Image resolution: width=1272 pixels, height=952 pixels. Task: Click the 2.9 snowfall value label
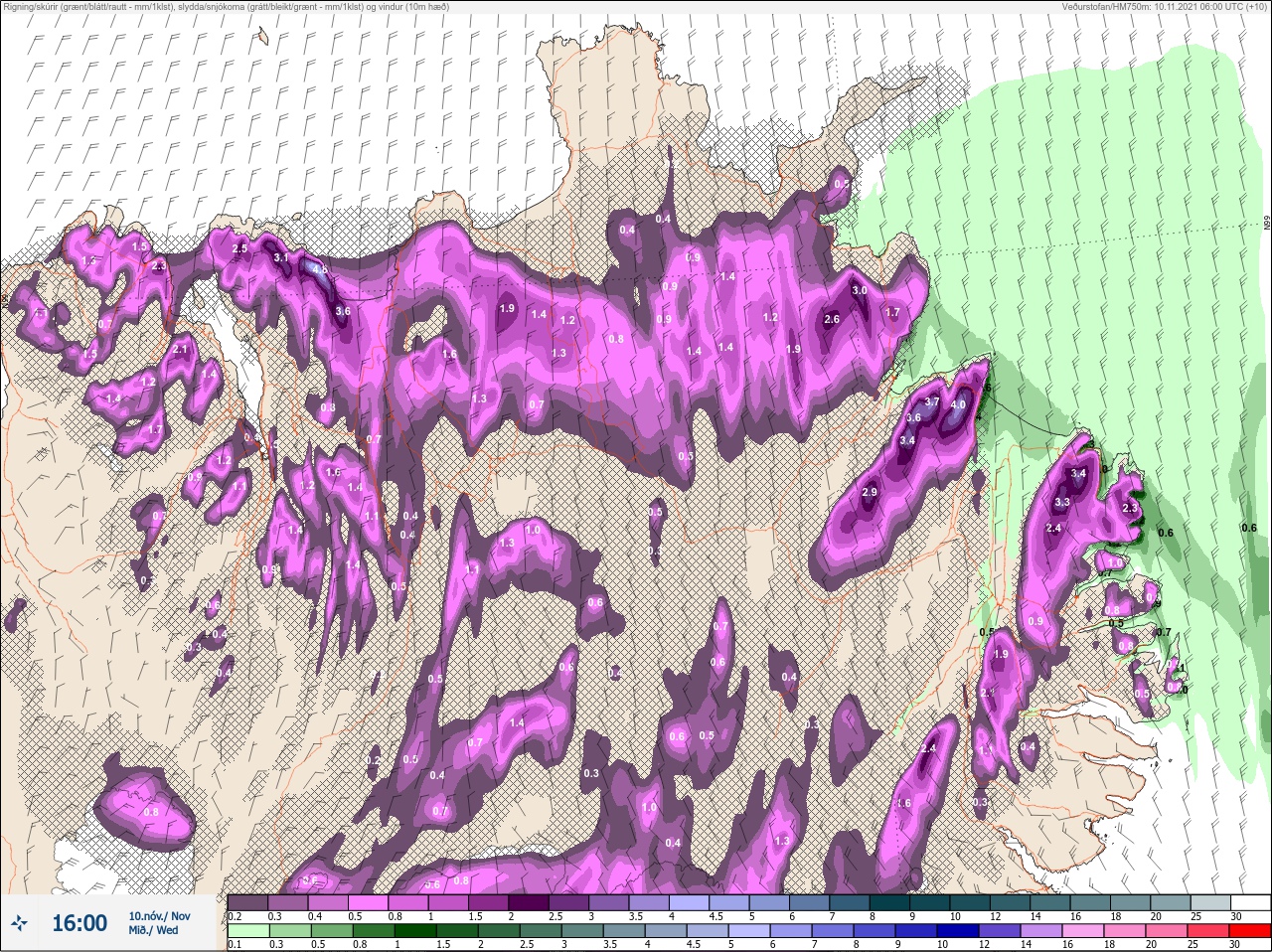(870, 493)
